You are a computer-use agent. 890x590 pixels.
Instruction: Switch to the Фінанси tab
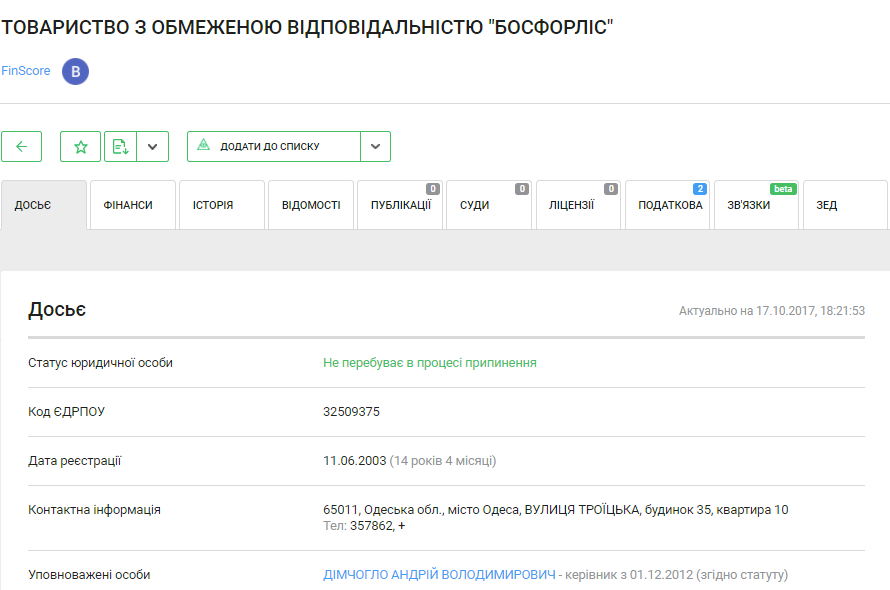tap(132, 205)
